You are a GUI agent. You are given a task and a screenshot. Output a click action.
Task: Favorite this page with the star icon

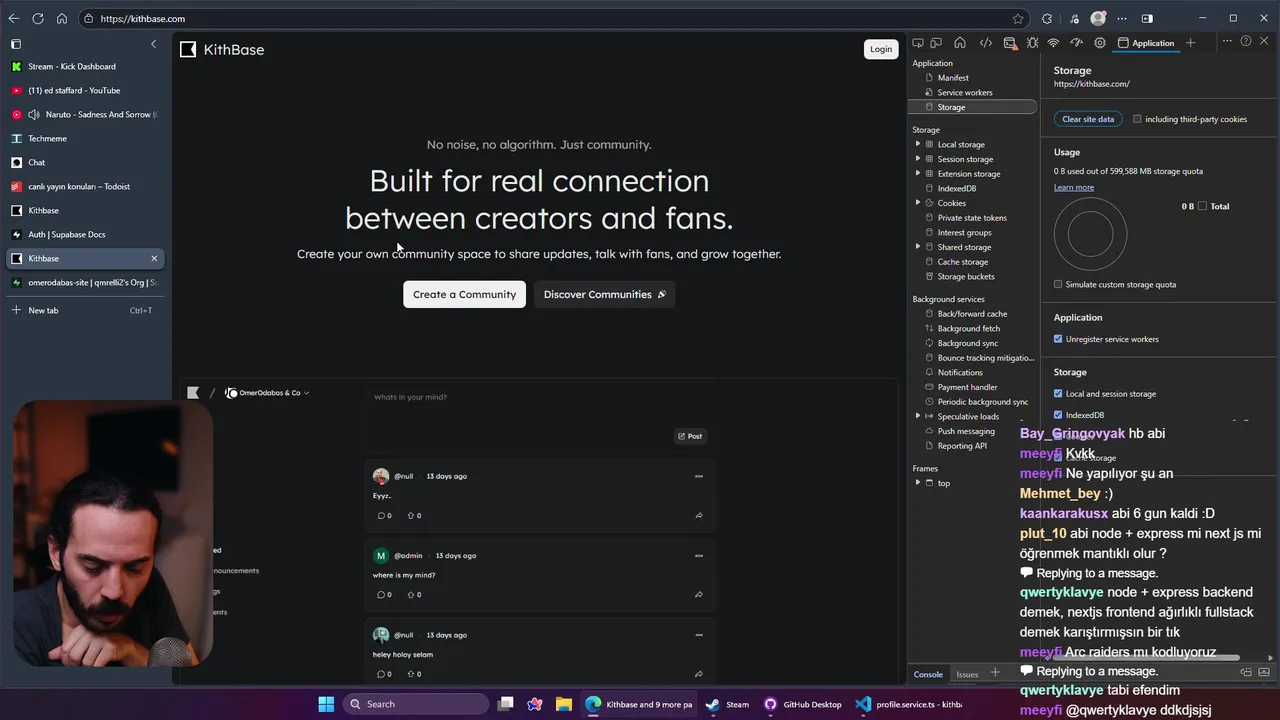click(1018, 18)
